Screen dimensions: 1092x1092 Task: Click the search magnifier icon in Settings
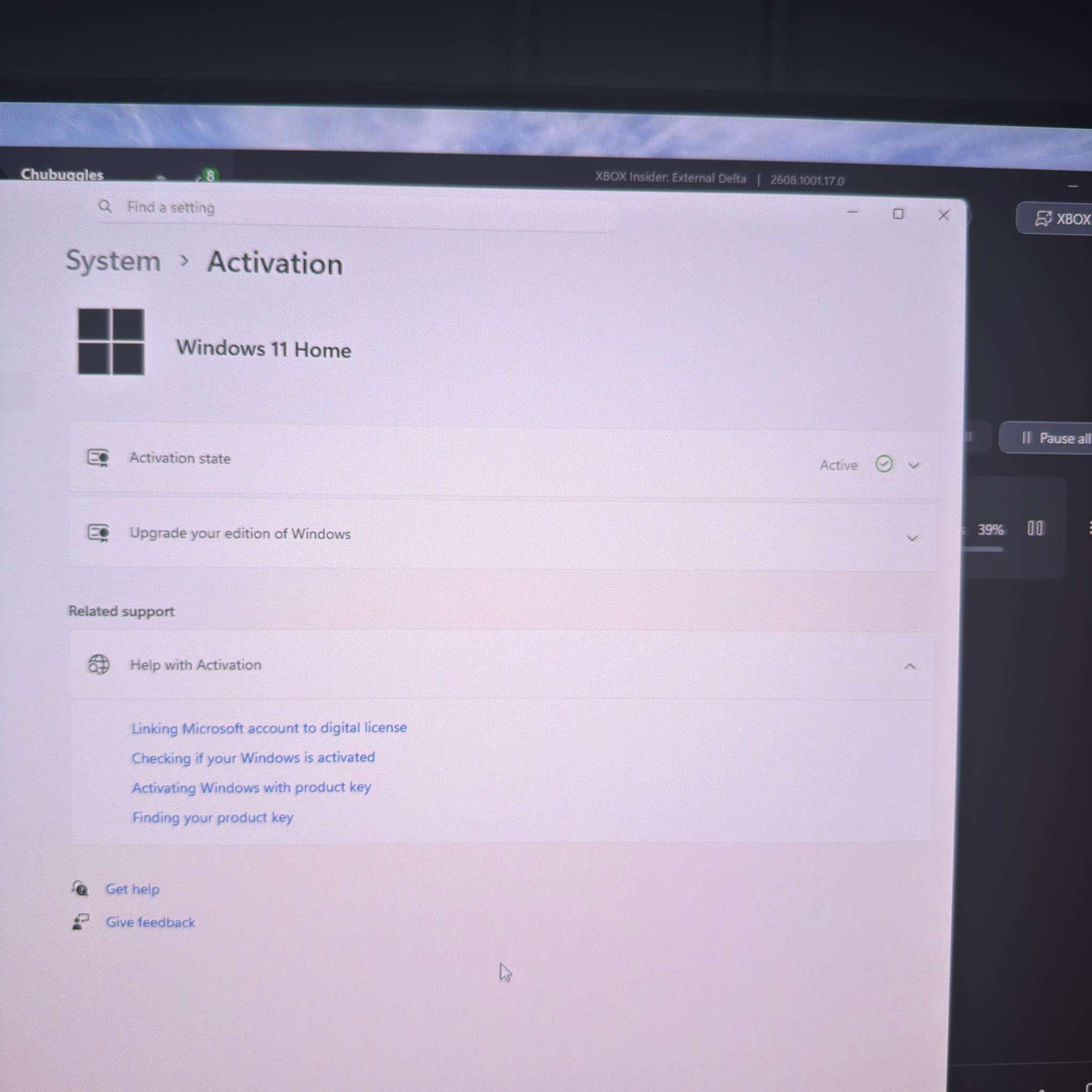pos(105,206)
